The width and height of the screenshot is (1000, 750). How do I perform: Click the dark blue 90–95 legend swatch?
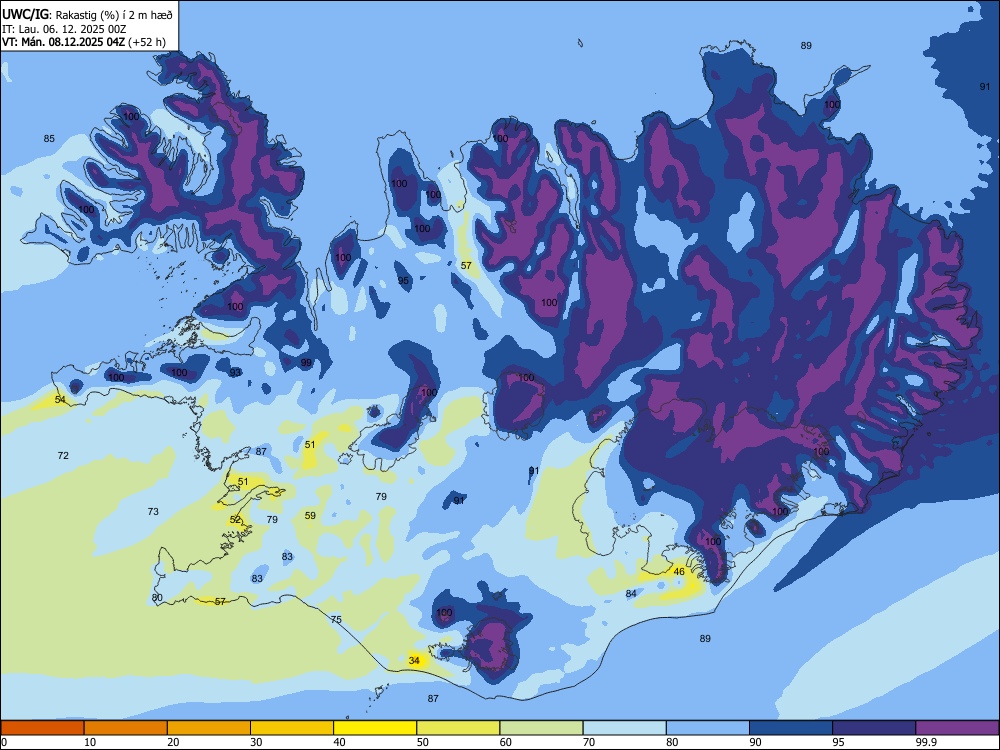(791, 728)
